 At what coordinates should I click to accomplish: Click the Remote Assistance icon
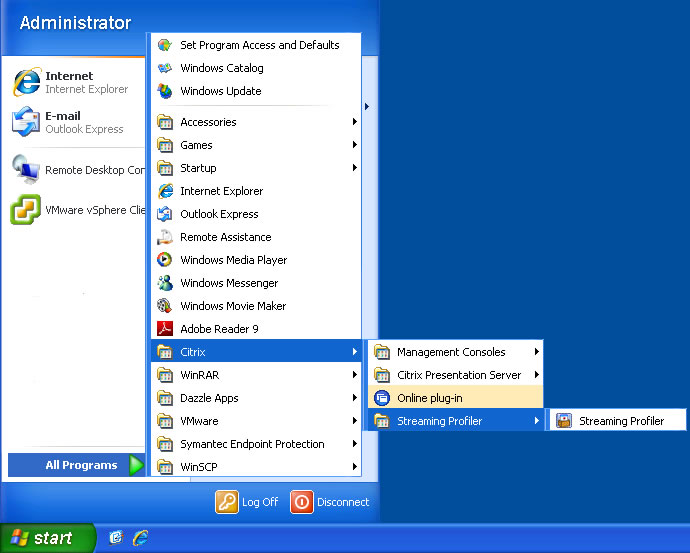(x=165, y=237)
